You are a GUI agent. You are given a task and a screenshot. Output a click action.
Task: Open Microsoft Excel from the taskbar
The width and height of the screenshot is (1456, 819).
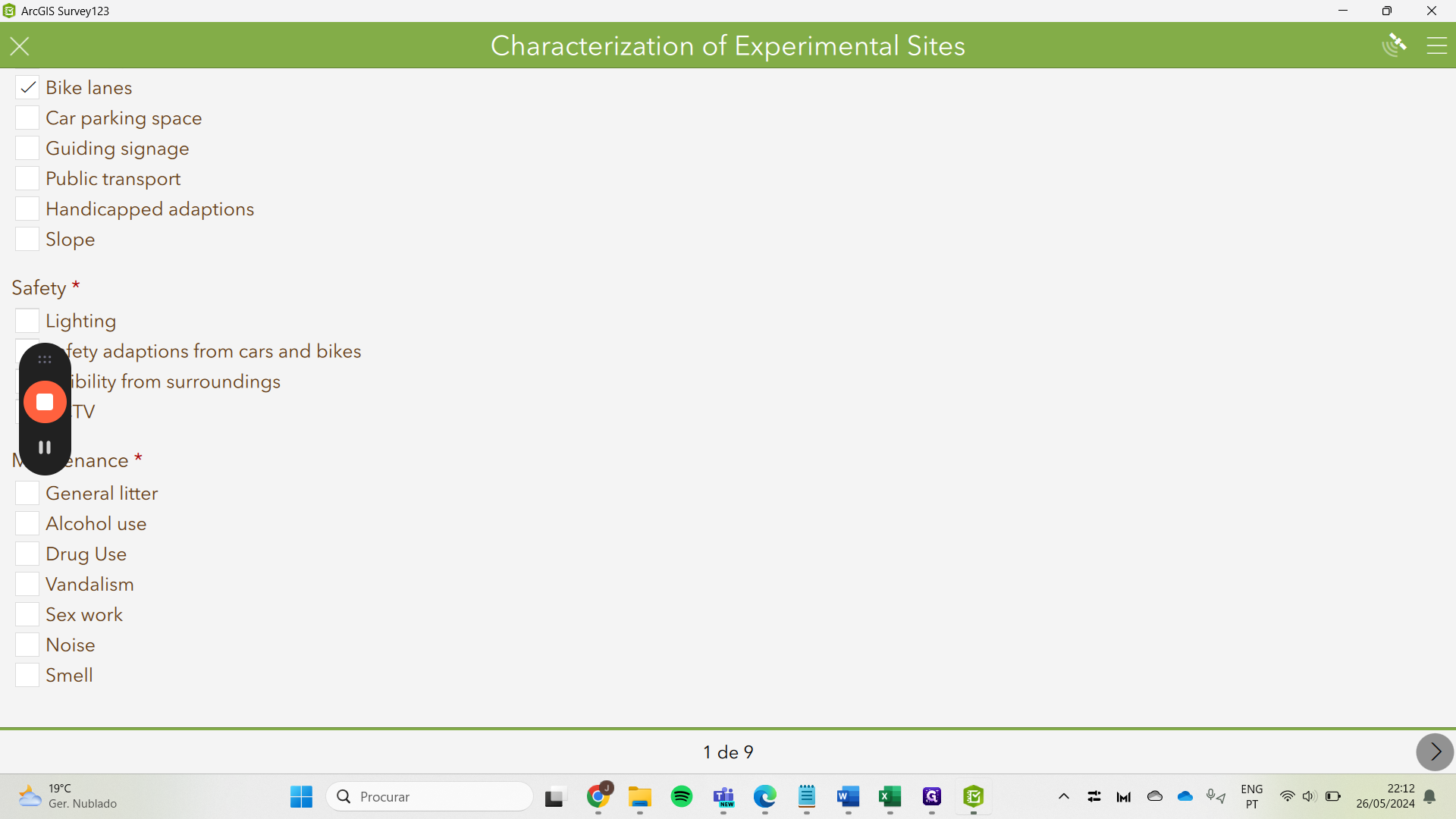coord(890,796)
